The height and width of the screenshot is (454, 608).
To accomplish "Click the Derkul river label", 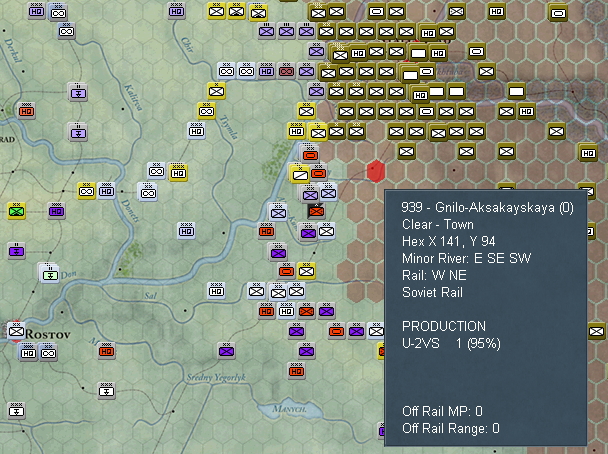I will pyautogui.click(x=13, y=50).
